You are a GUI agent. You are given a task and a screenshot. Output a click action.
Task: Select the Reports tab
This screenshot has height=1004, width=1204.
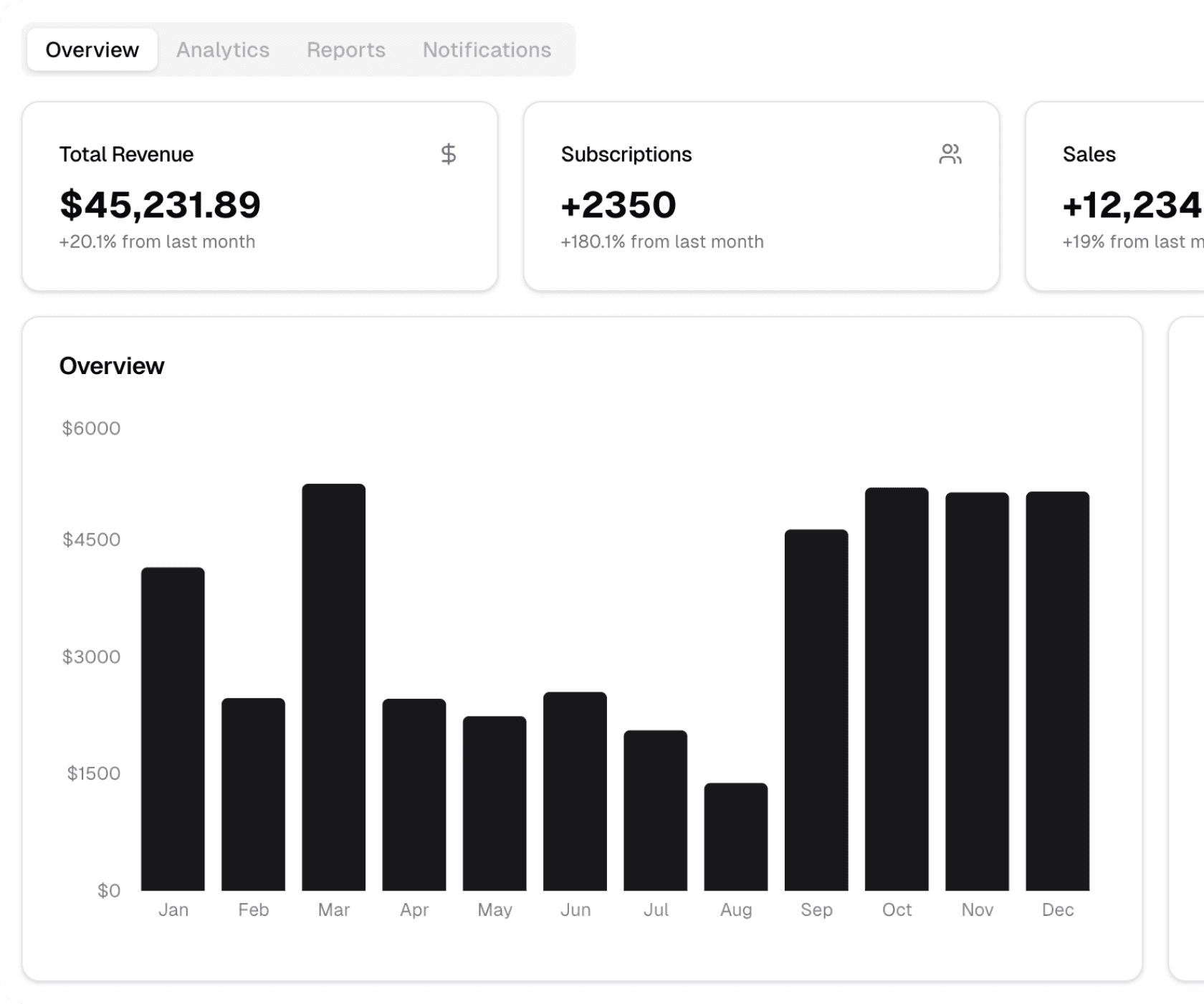346,49
